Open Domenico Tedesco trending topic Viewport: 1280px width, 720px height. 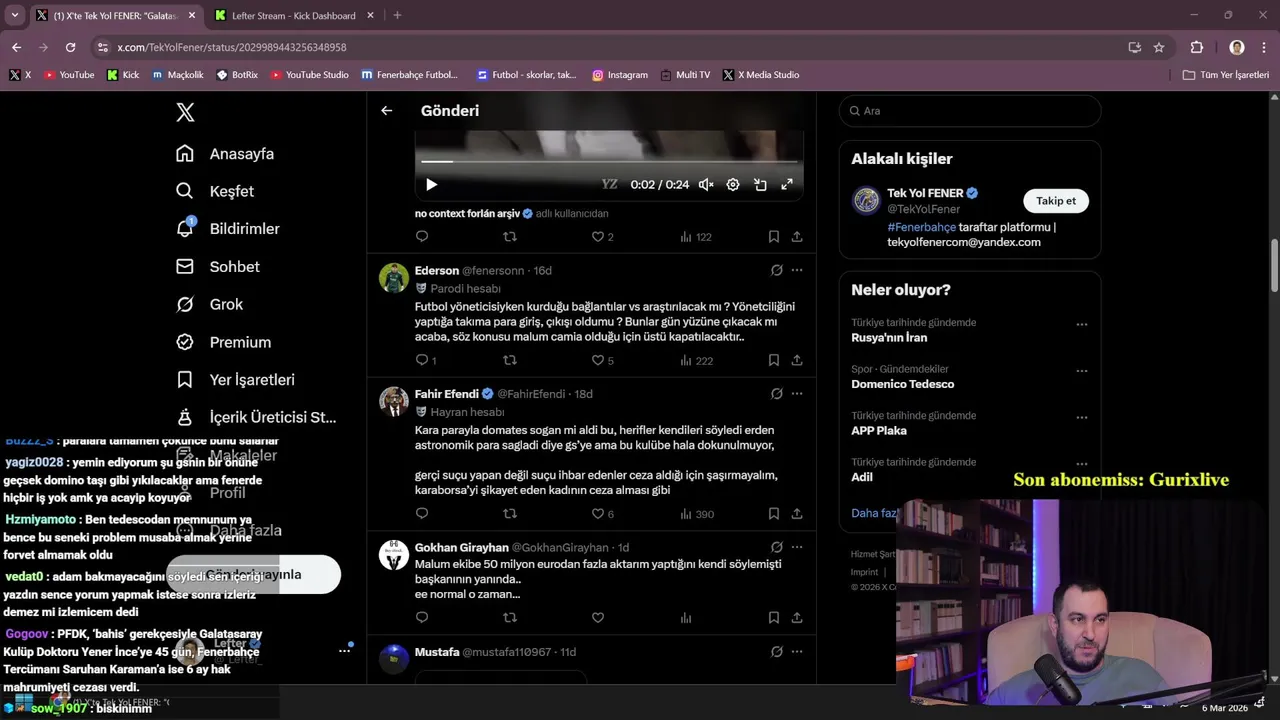[903, 384]
